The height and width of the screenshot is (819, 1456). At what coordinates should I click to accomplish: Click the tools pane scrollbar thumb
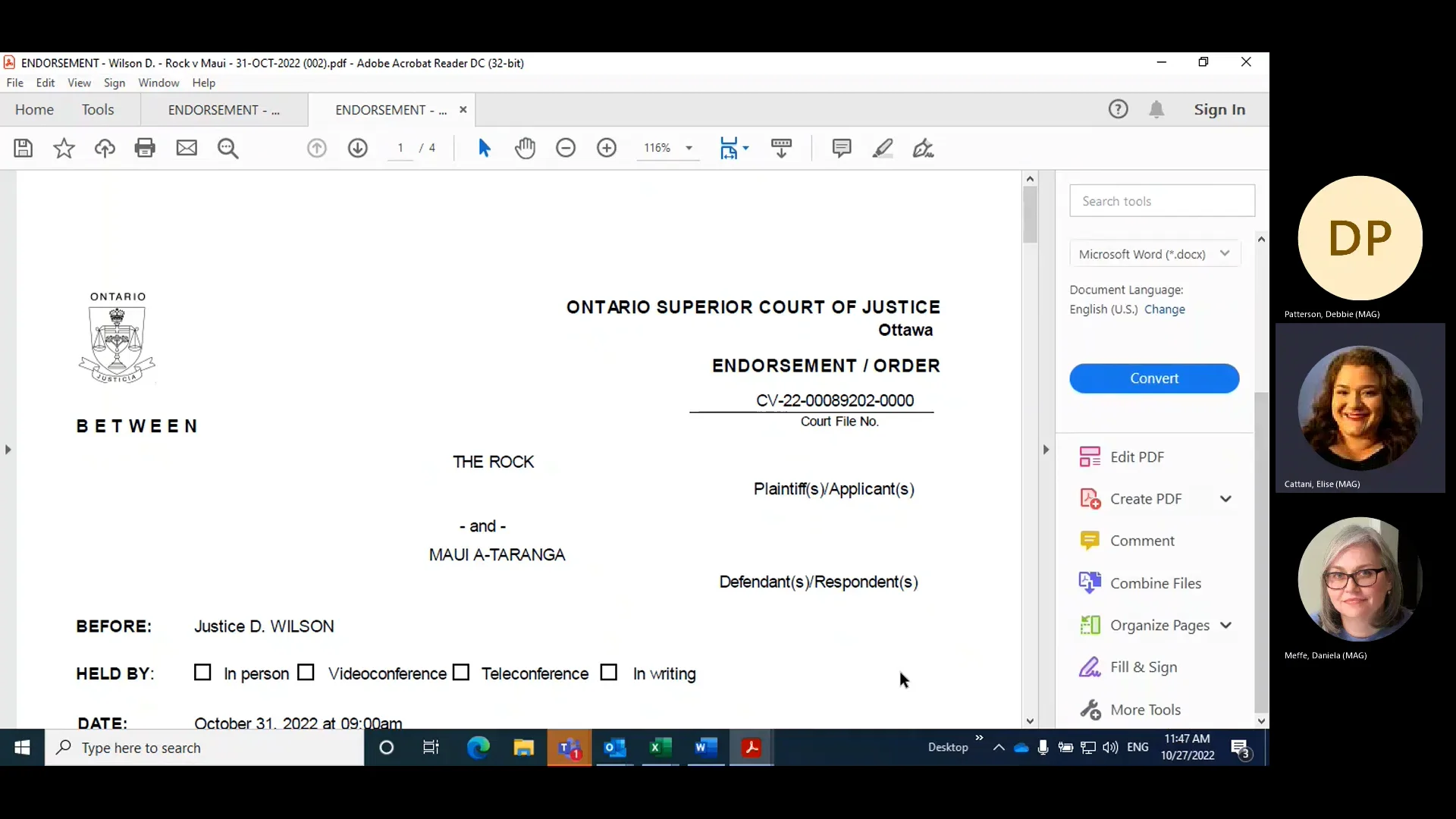pyautogui.click(x=1261, y=554)
